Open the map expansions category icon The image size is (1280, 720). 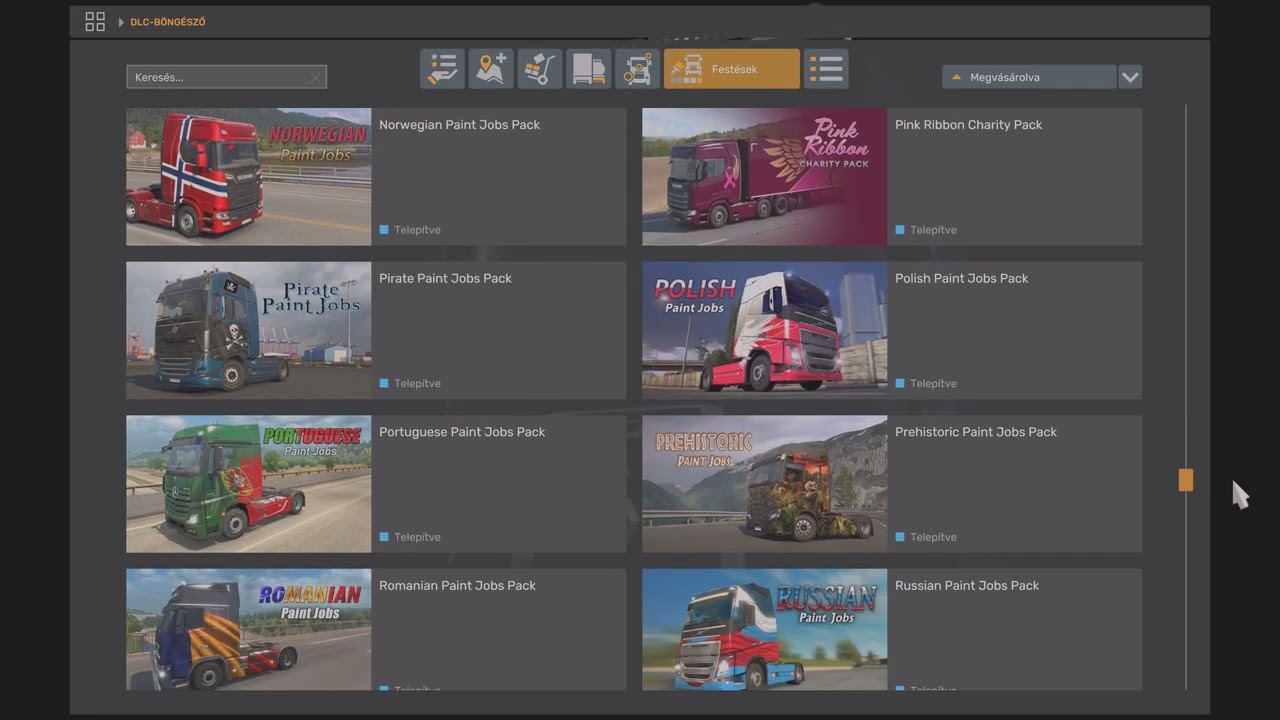491,69
